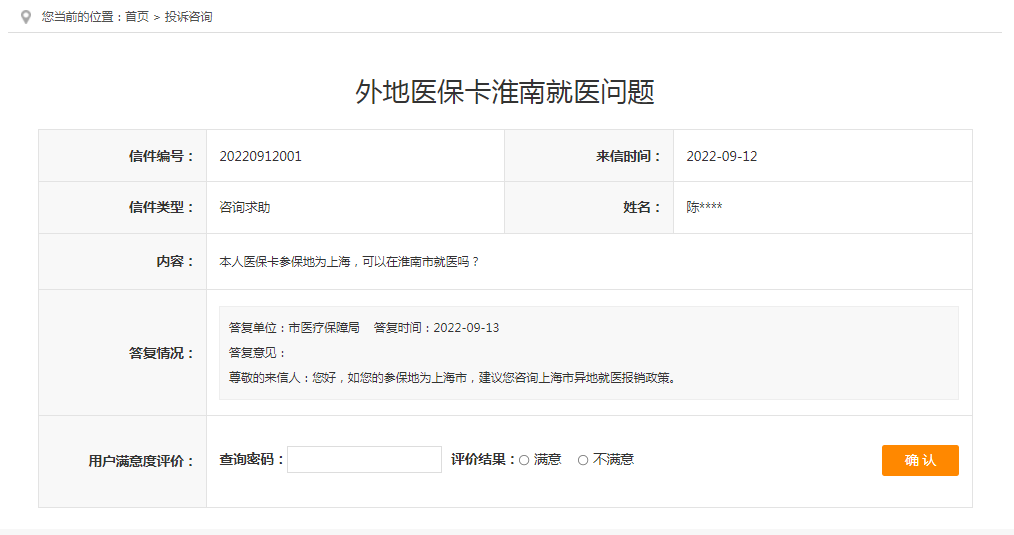The image size is (1014, 535).
Task: Choose the 不满意 radio option
Action: [x=583, y=460]
